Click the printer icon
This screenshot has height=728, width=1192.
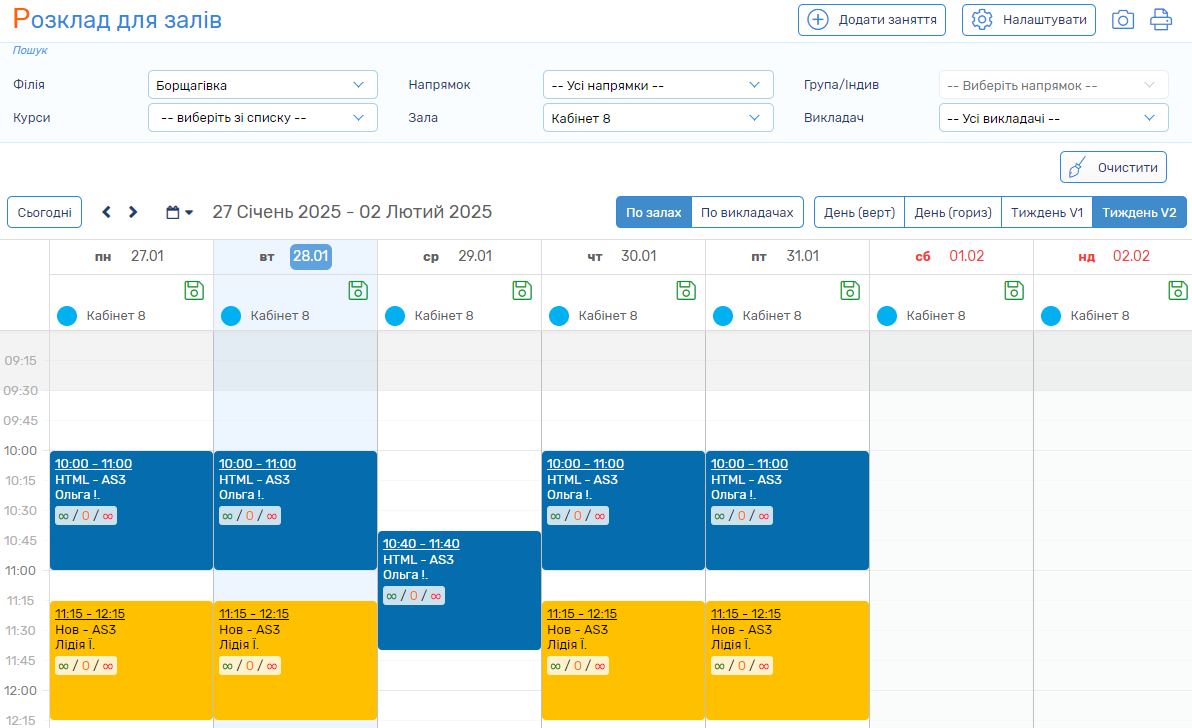click(x=1160, y=20)
